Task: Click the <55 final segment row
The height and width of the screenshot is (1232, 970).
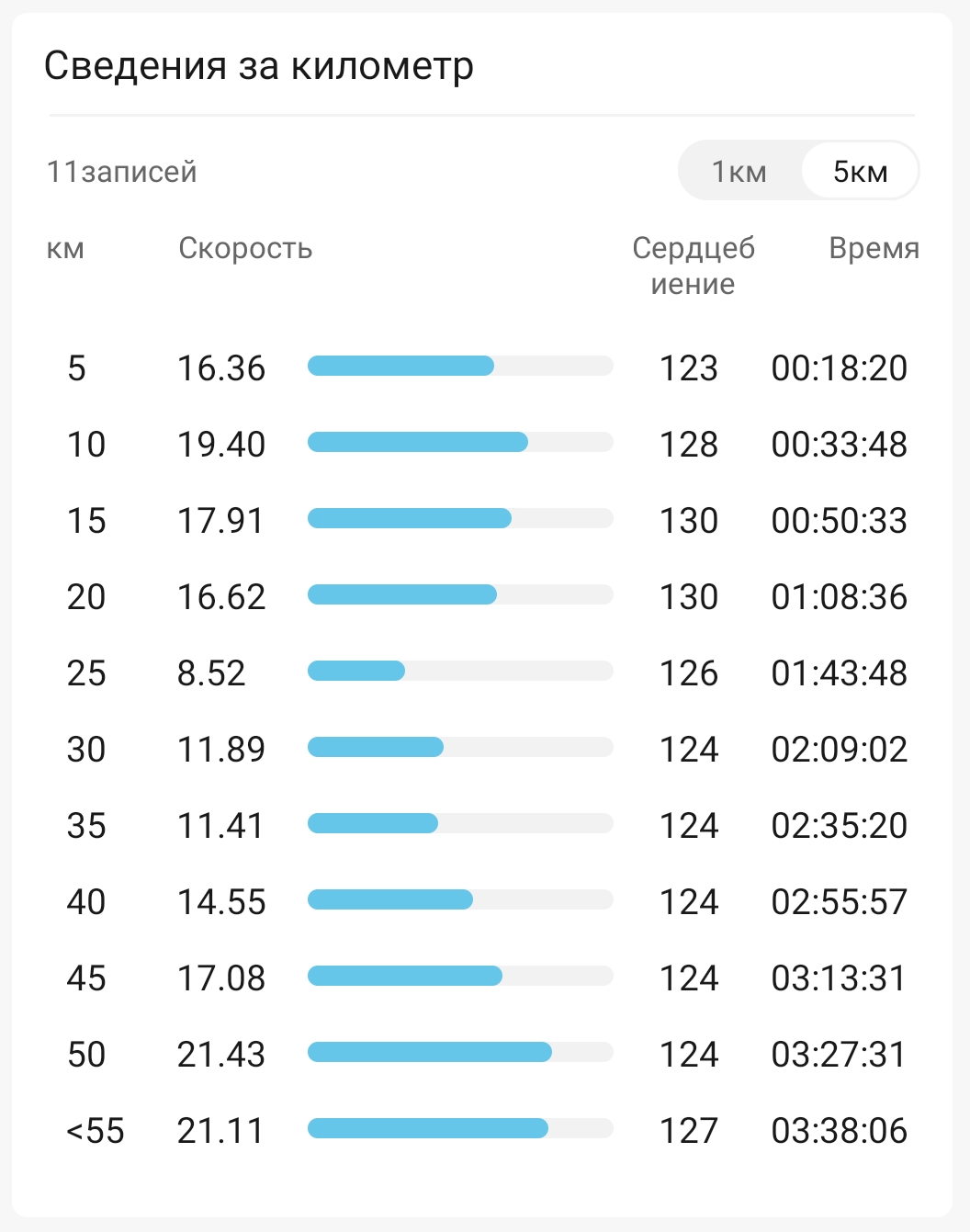Action: coord(485,1130)
